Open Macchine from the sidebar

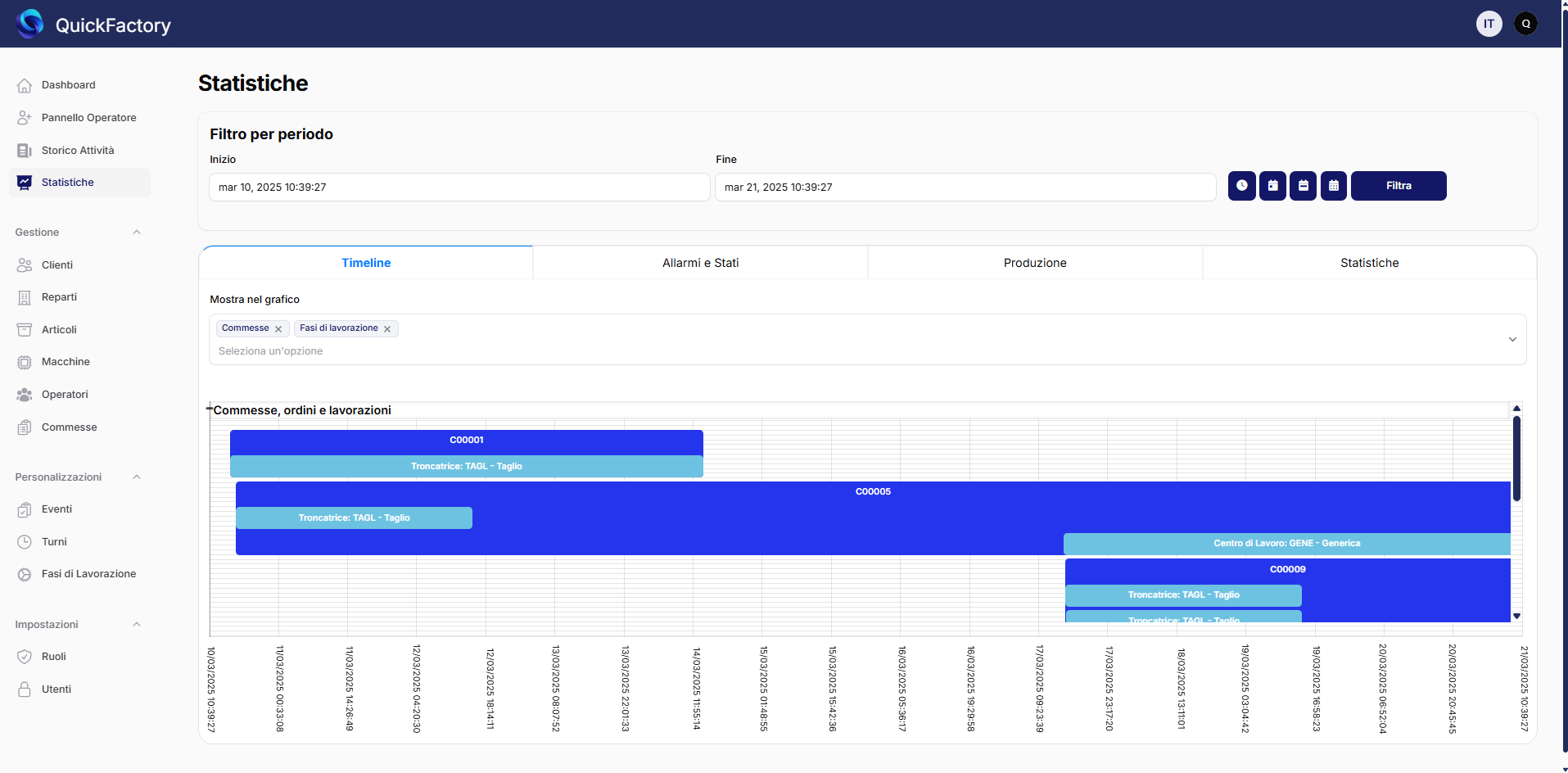[66, 362]
